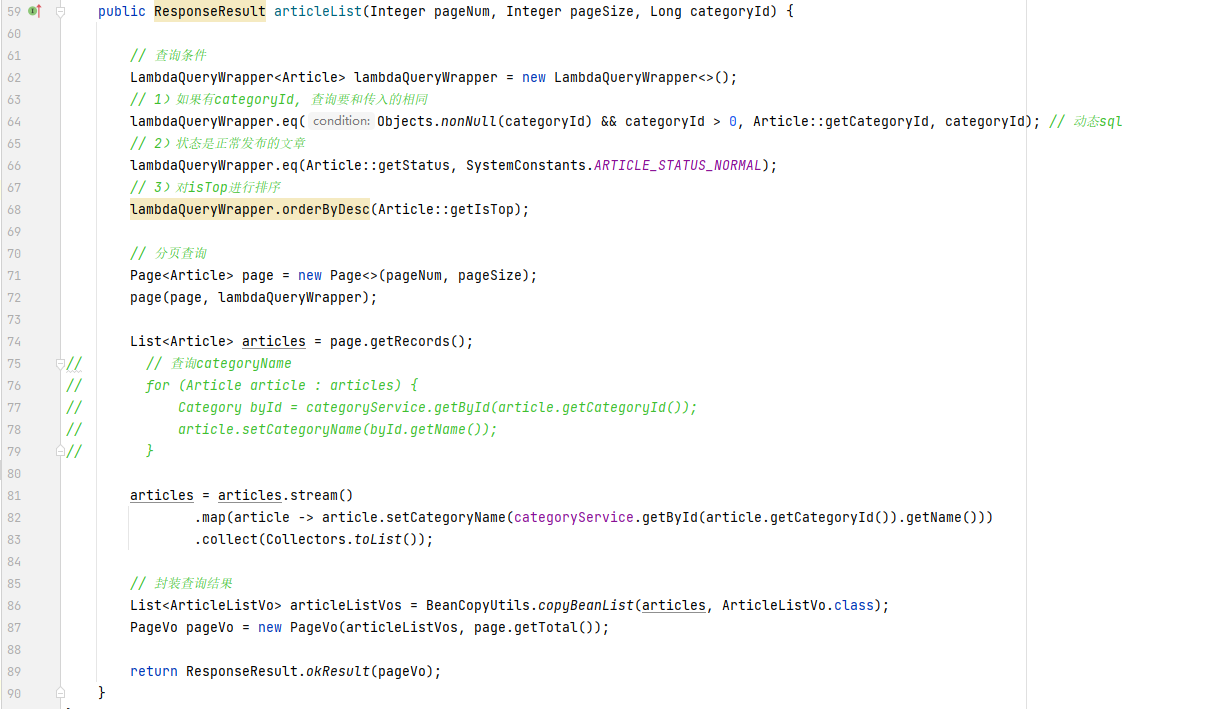Click the articleList method name
1221x709 pixels.
pyautogui.click(x=318, y=12)
